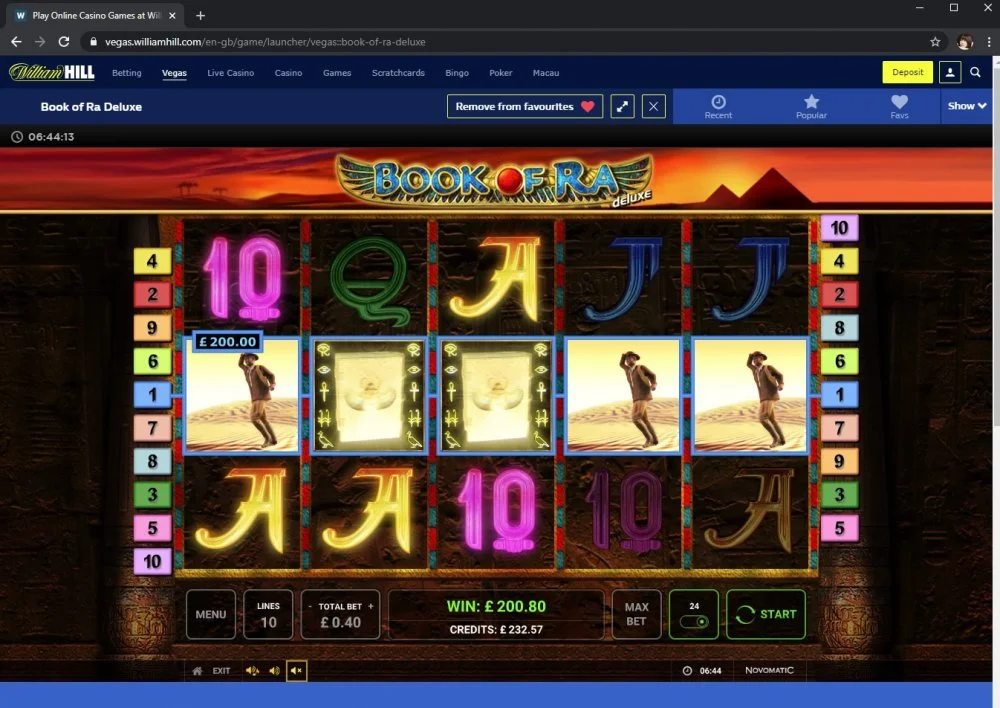1000x708 pixels.
Task: Click right payline marker 9
Action: tap(839, 461)
